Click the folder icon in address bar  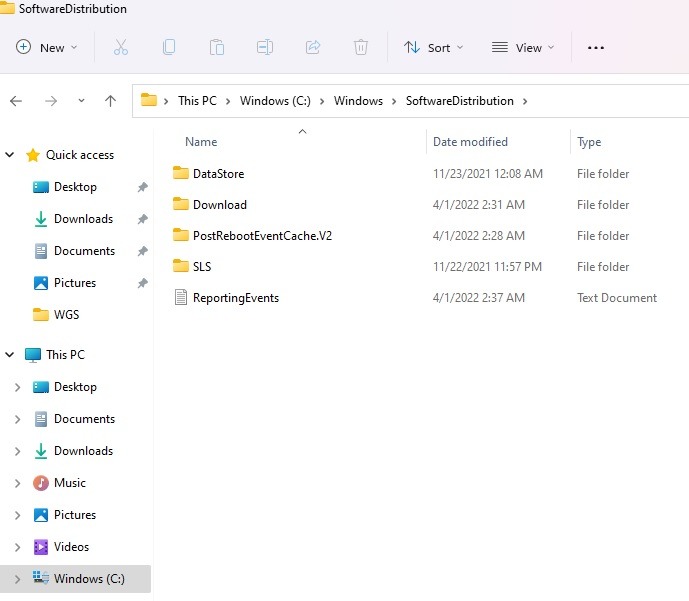(149, 101)
